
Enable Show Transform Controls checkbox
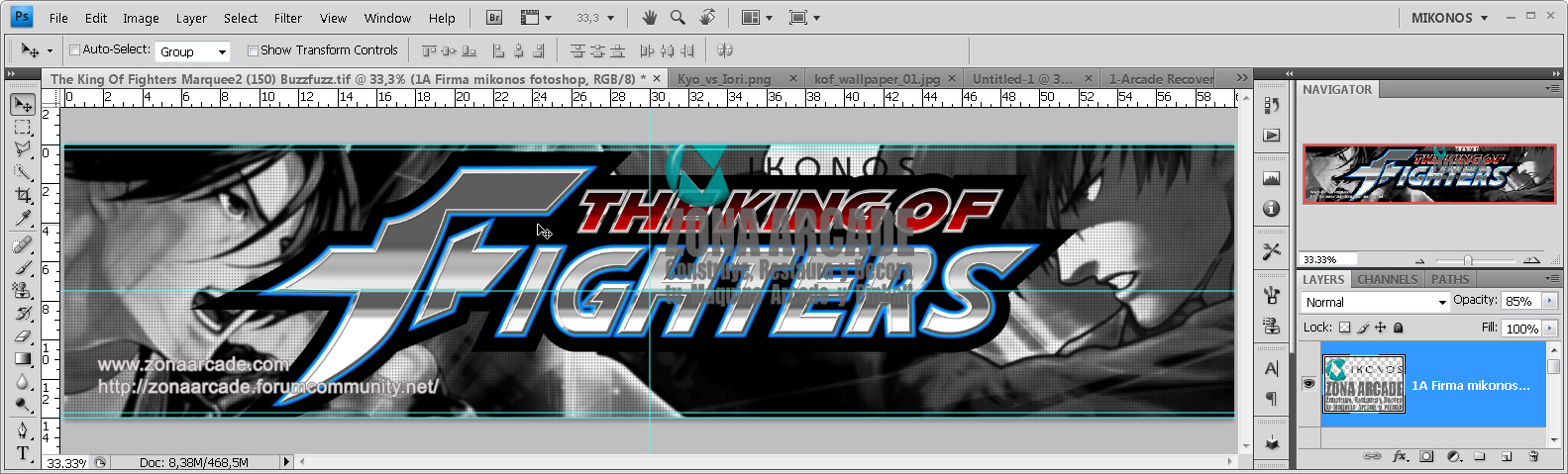pyautogui.click(x=253, y=50)
